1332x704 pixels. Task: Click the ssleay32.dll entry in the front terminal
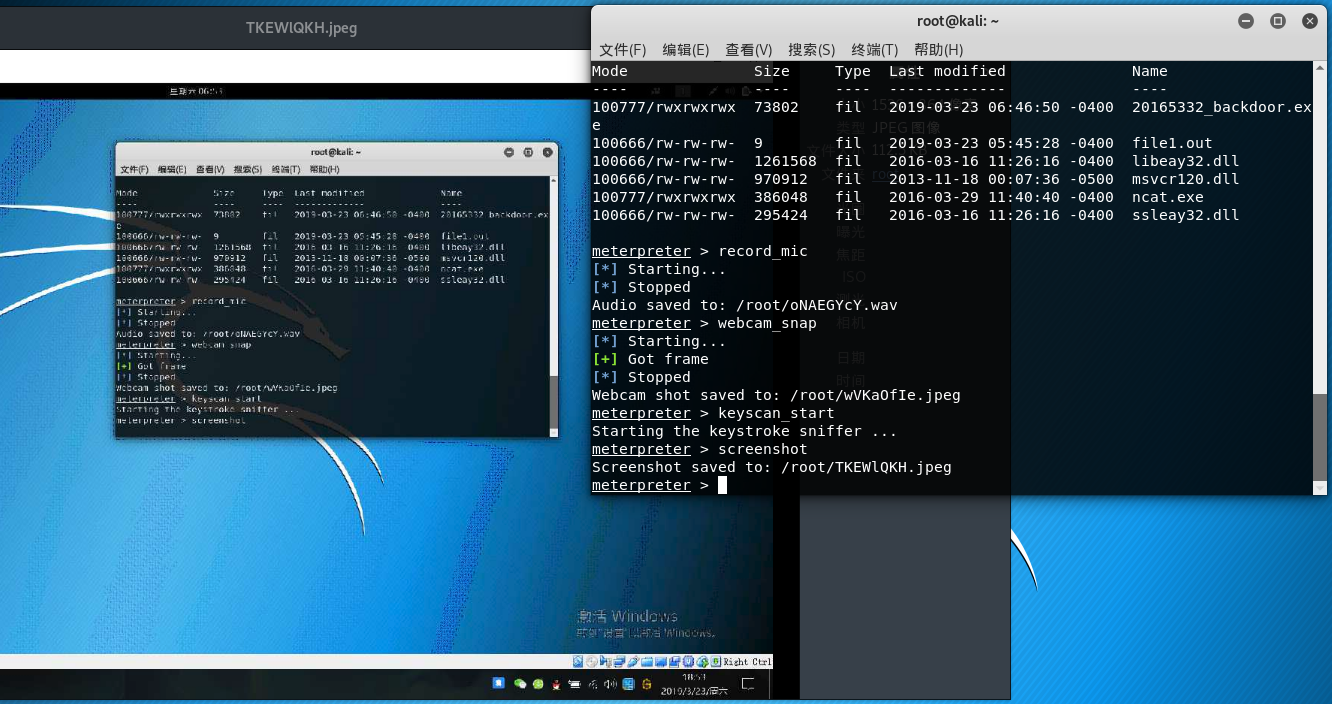click(1186, 215)
